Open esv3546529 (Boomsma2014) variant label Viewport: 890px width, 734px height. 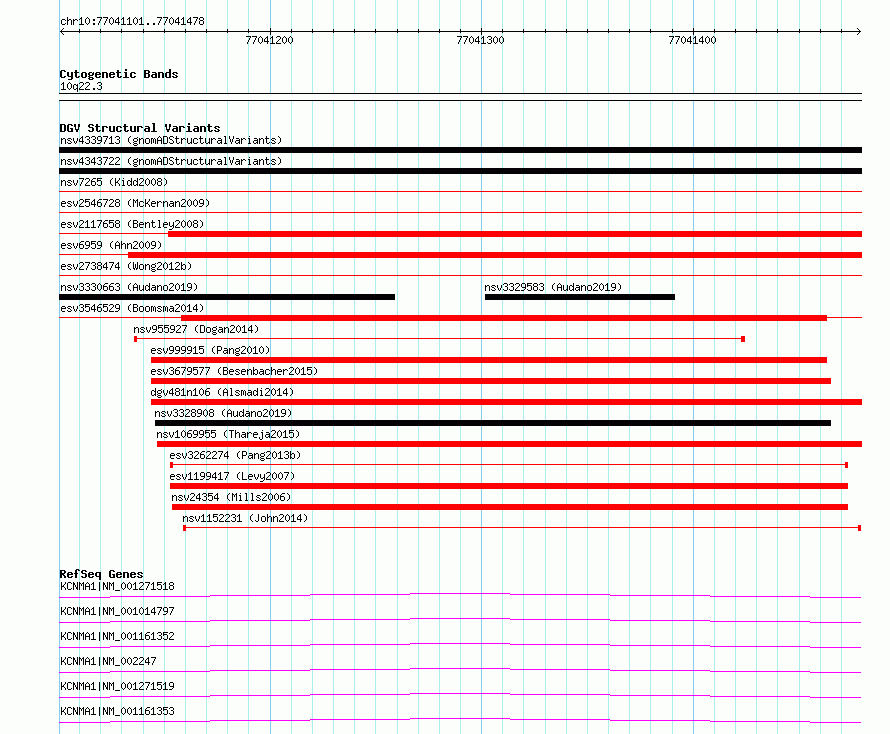(x=132, y=308)
